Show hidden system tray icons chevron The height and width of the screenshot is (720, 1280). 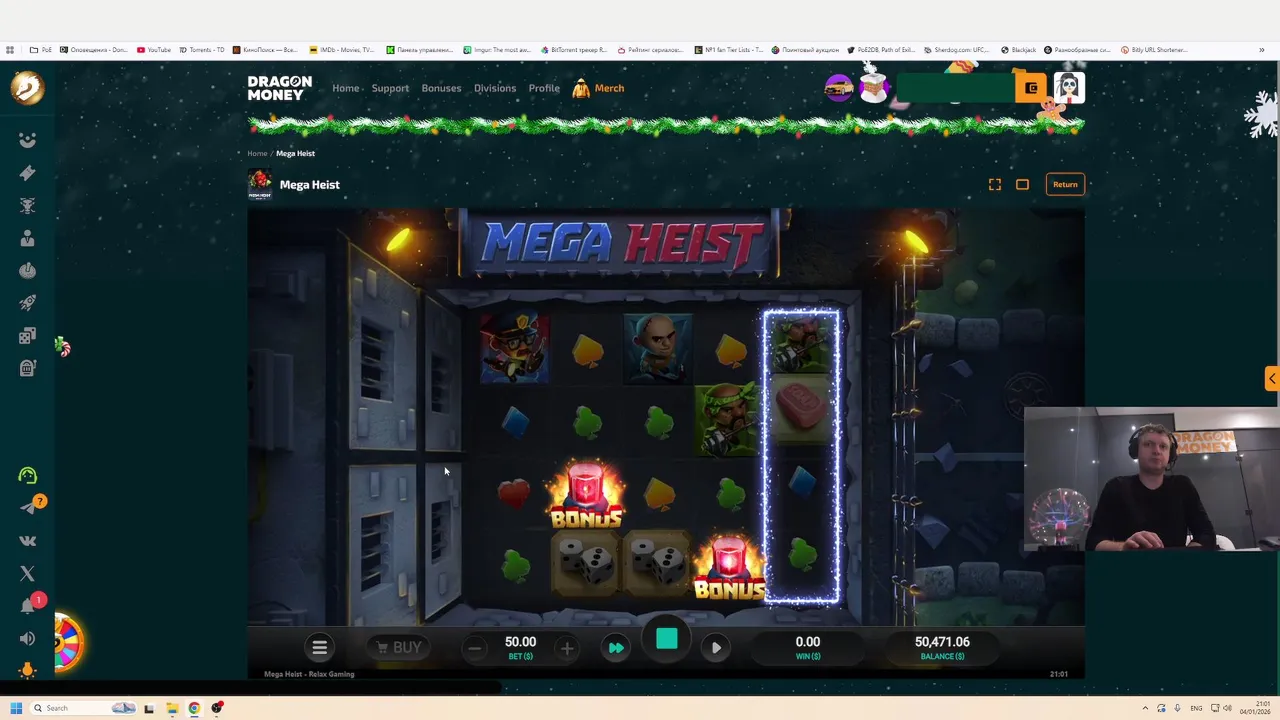[x=1145, y=708]
